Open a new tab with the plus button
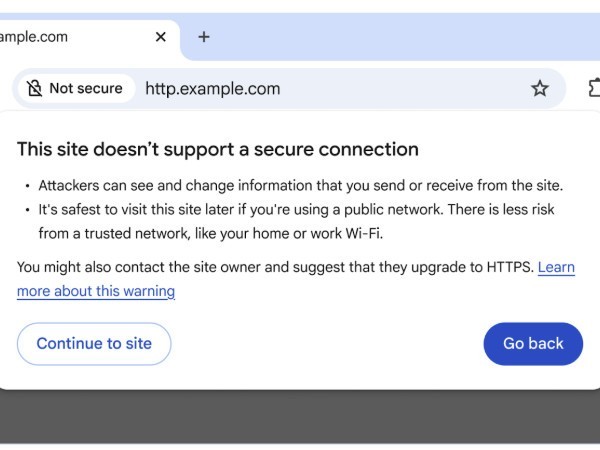600x450 pixels. (x=204, y=37)
